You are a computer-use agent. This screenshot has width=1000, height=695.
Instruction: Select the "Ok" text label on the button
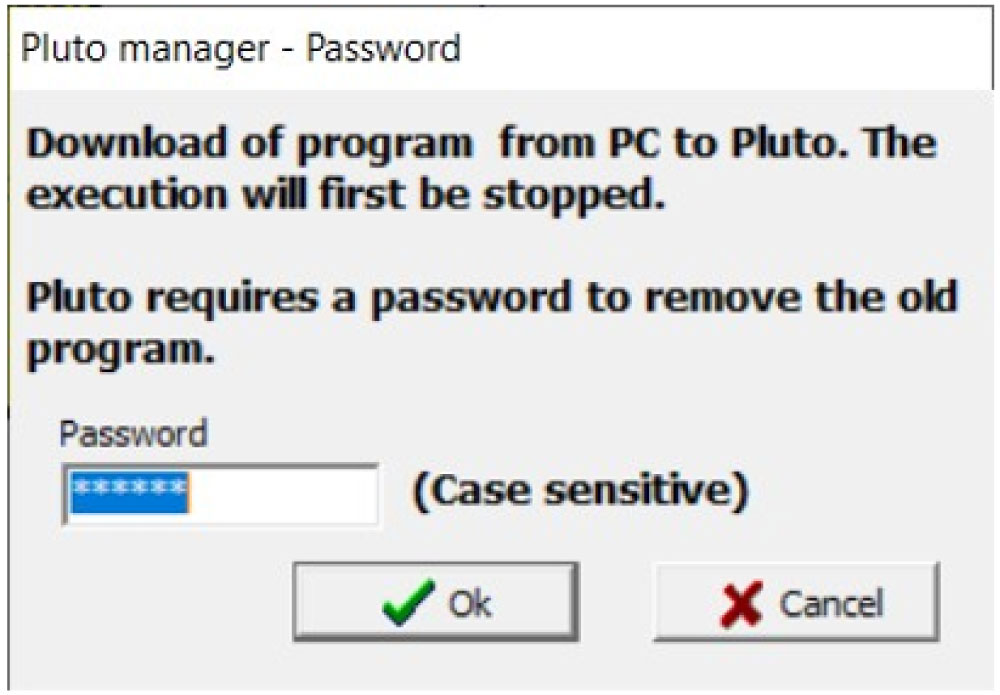pyautogui.click(x=469, y=603)
